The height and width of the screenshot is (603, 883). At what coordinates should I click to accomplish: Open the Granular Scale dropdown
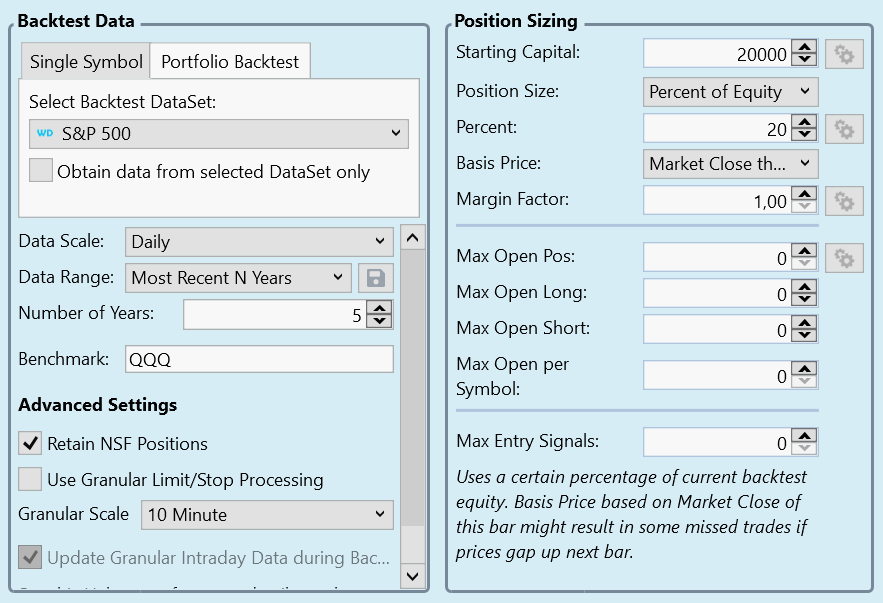[x=266, y=515]
